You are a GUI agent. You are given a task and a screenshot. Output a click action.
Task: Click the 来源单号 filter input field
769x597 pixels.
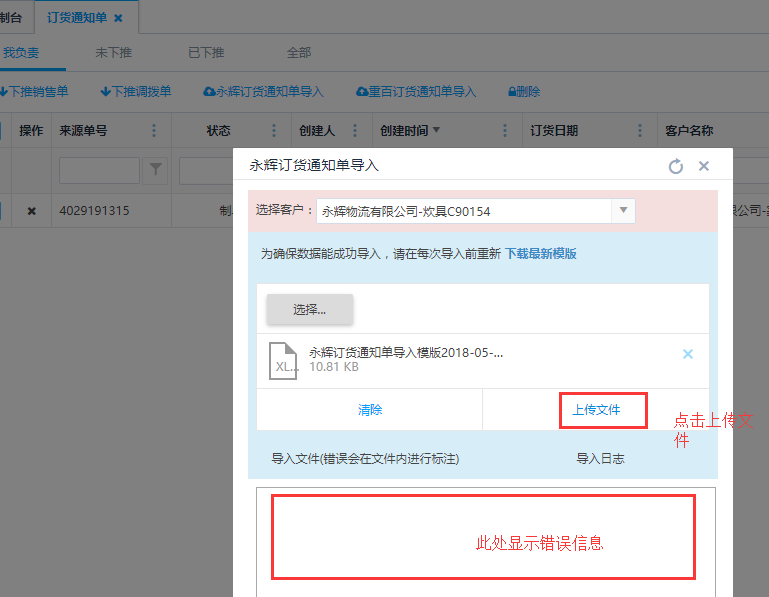click(99, 171)
